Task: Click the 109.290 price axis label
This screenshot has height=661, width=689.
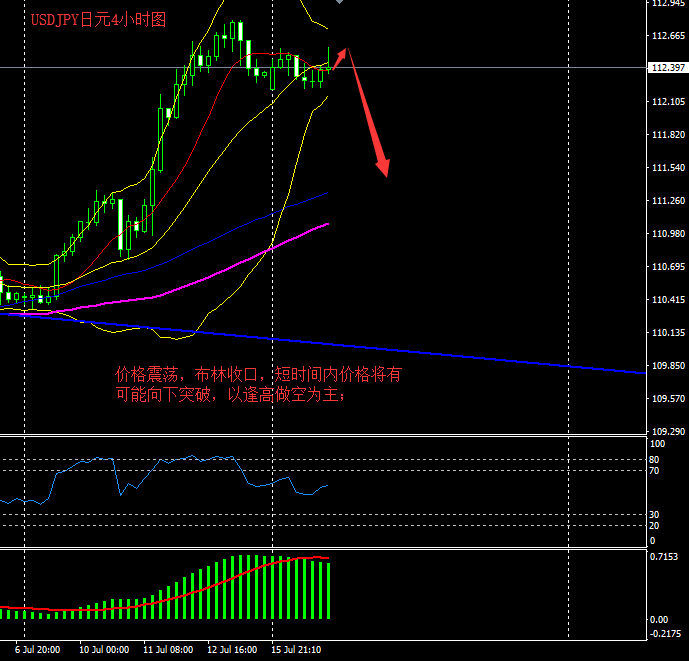Action: coord(668,431)
